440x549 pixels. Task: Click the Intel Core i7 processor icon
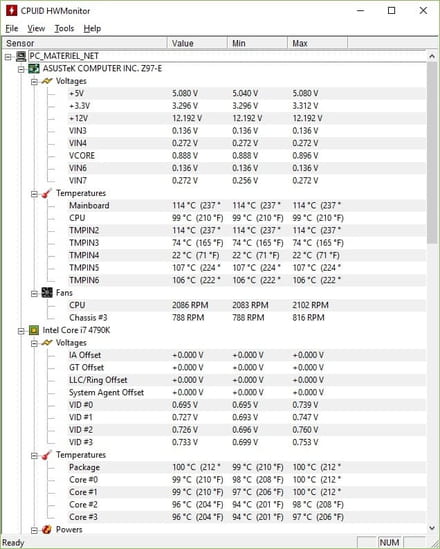tap(34, 330)
